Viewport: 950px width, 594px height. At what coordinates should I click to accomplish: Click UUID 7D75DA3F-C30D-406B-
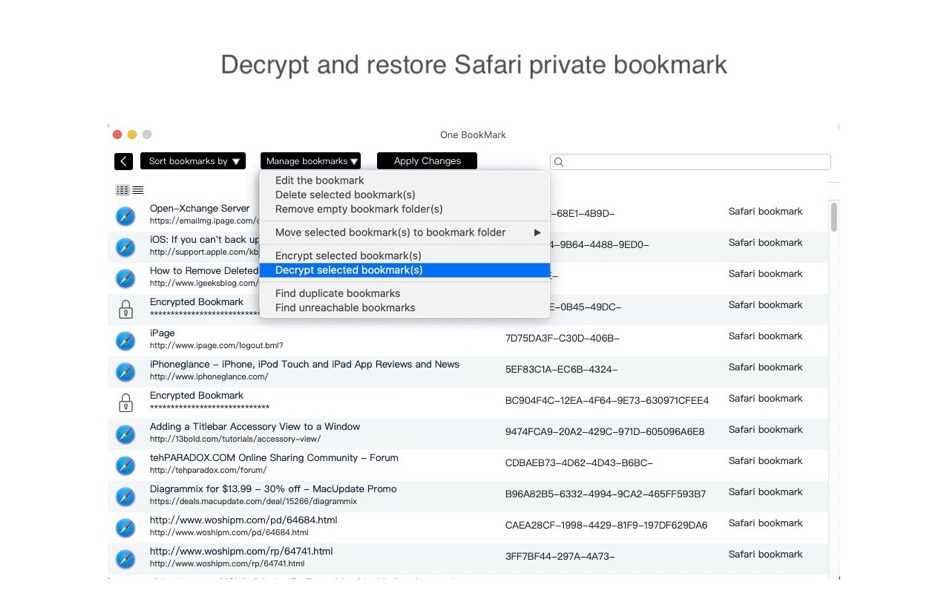[x=562, y=338]
